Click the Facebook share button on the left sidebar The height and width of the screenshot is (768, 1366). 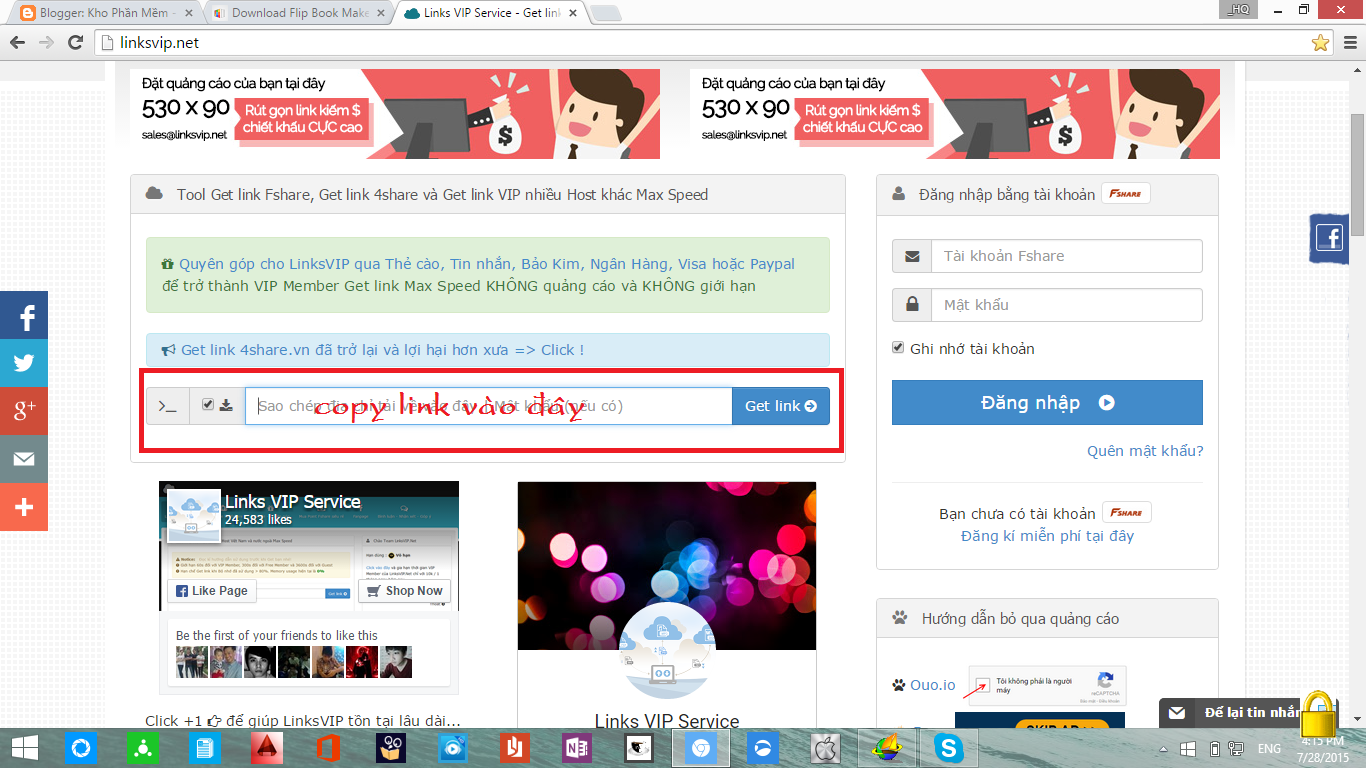point(24,315)
